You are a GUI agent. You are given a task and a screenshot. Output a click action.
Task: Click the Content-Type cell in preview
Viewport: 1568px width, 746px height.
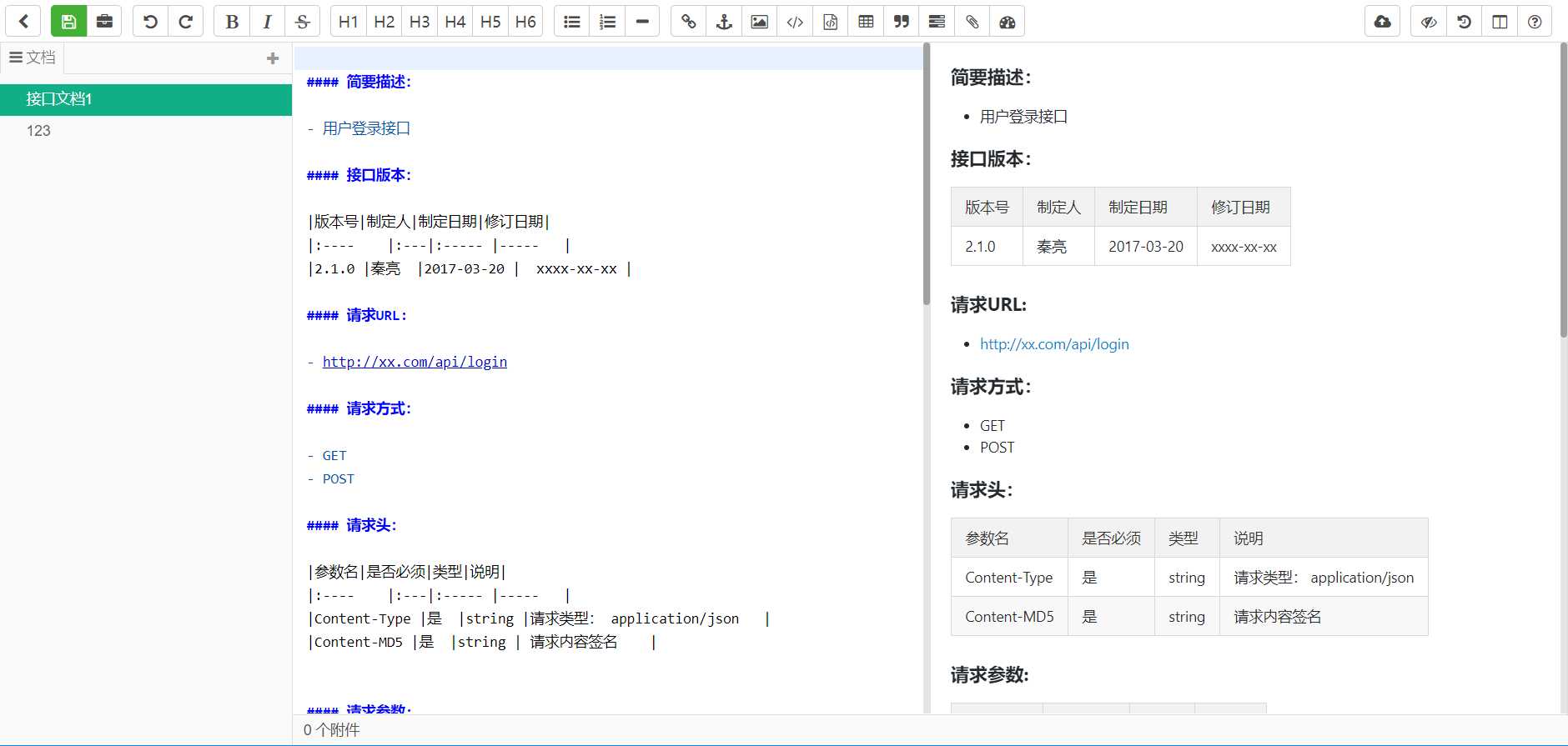pos(1009,578)
